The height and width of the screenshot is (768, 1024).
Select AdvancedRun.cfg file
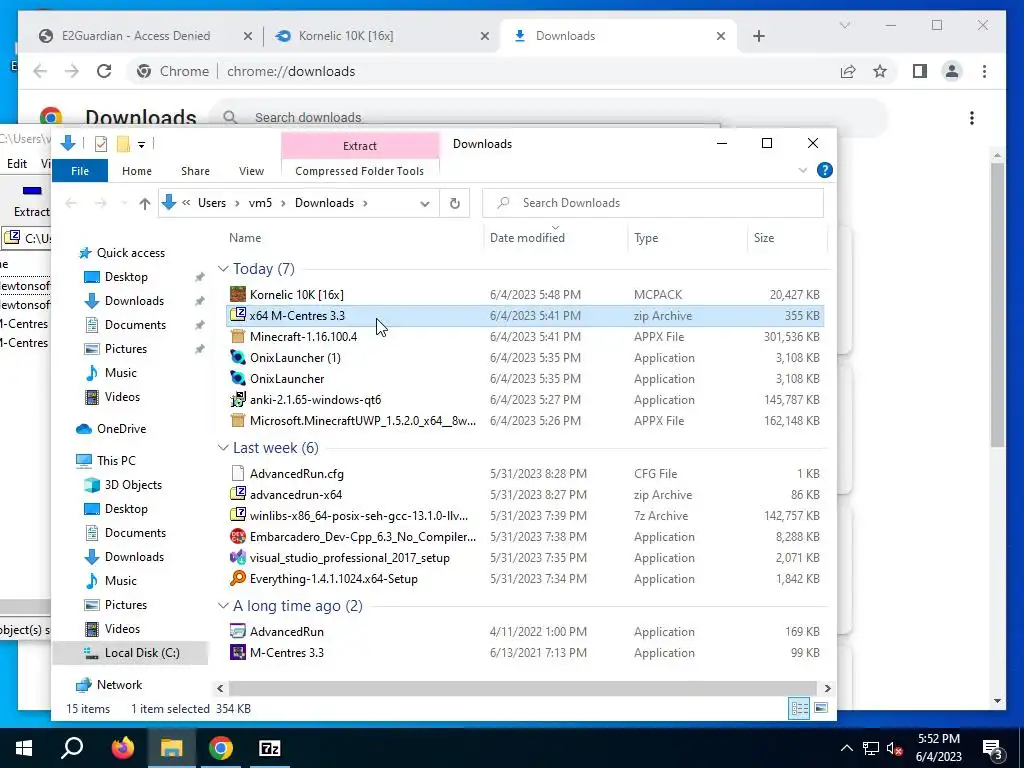[x=296, y=473]
